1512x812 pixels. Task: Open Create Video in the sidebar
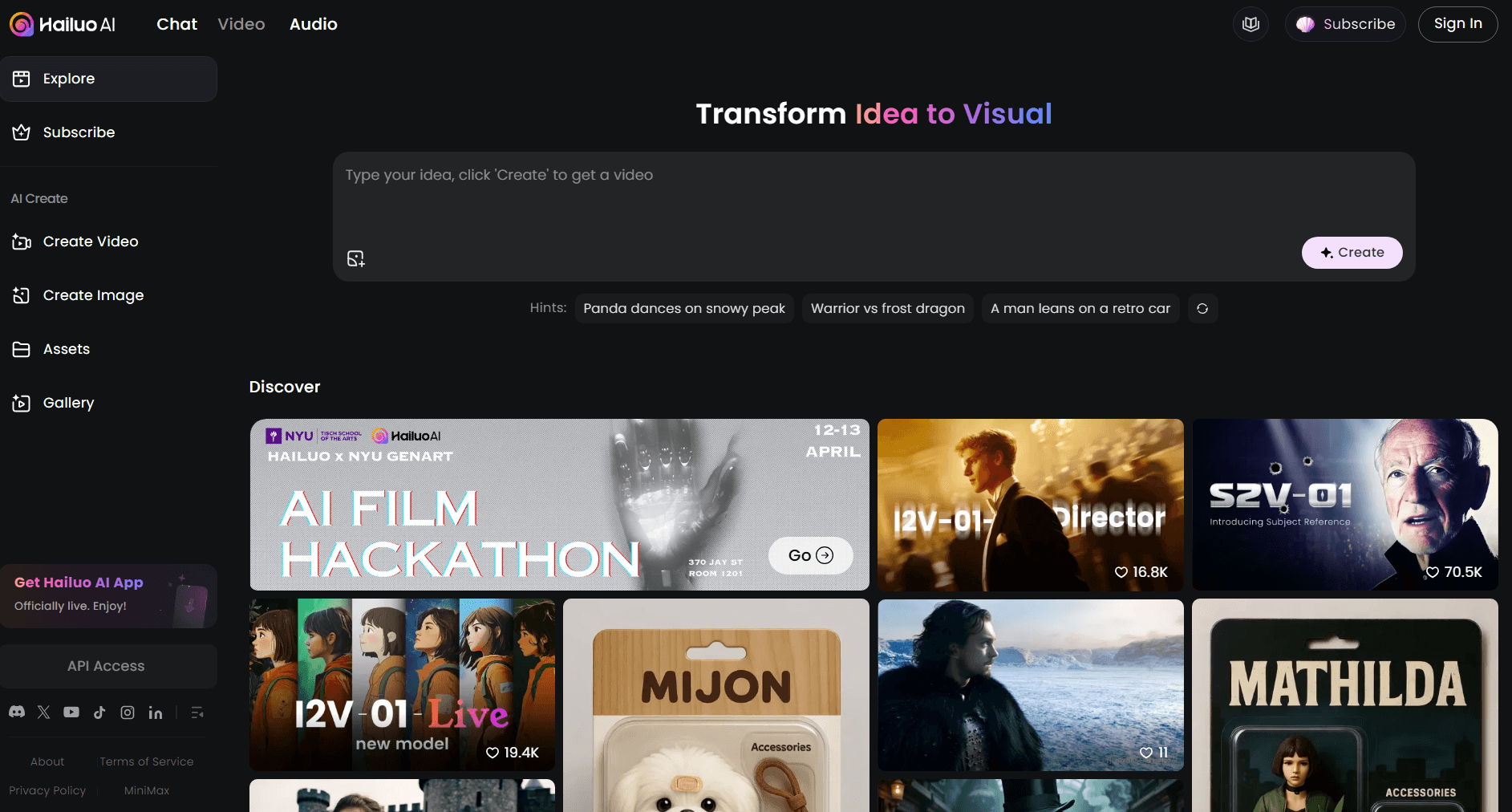coord(108,242)
